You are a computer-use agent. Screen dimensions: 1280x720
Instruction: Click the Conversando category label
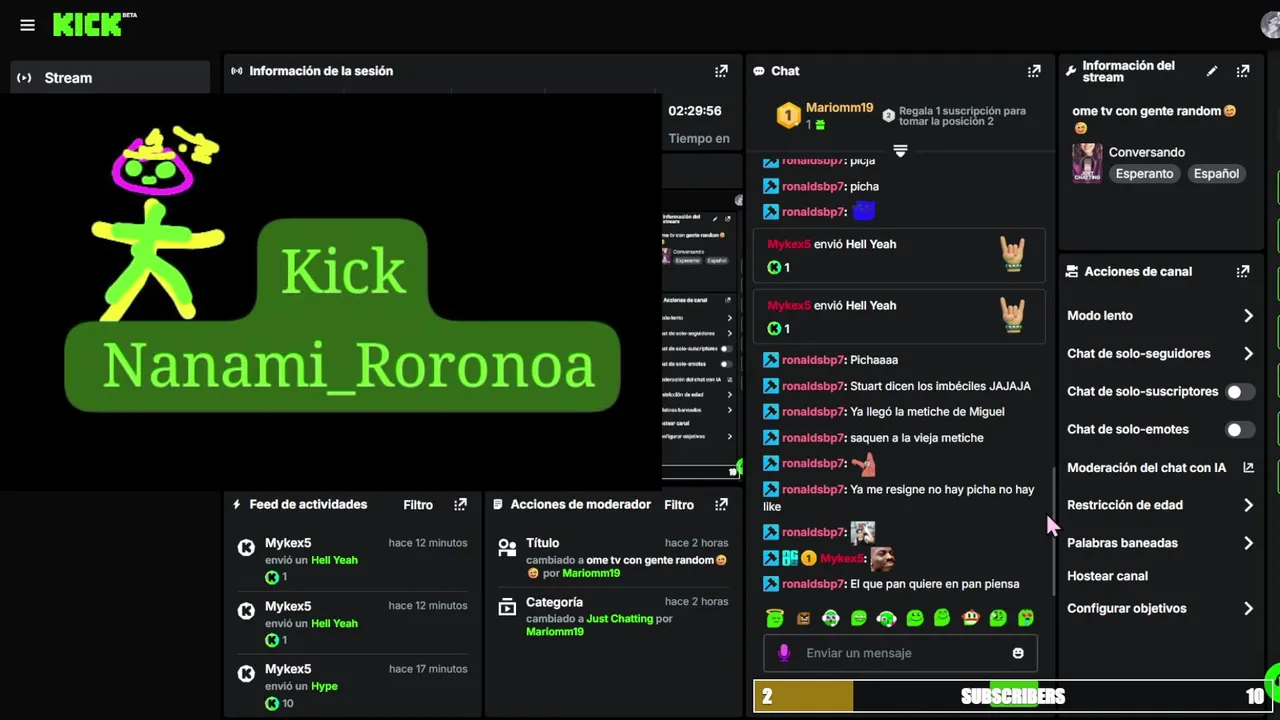coord(1147,152)
